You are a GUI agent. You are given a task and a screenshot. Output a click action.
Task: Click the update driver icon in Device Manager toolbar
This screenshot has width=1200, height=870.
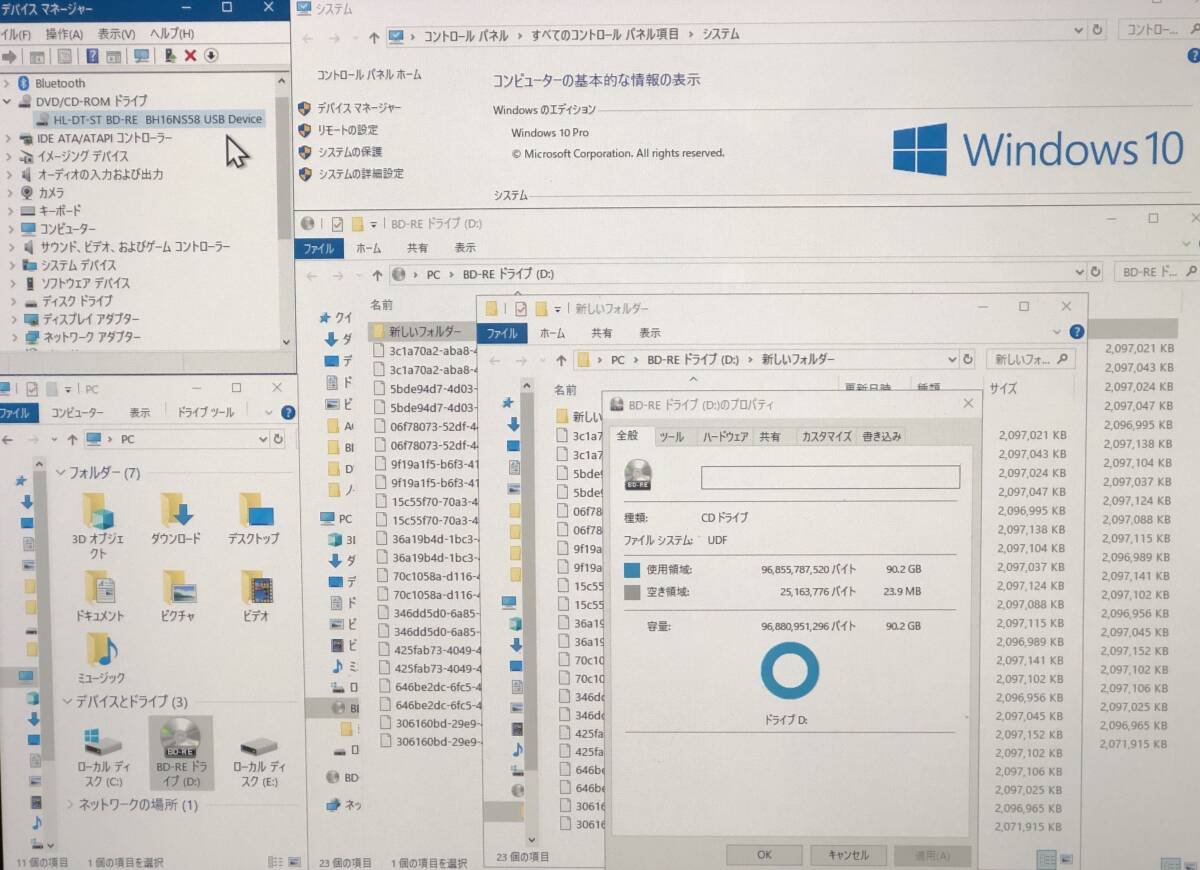170,56
